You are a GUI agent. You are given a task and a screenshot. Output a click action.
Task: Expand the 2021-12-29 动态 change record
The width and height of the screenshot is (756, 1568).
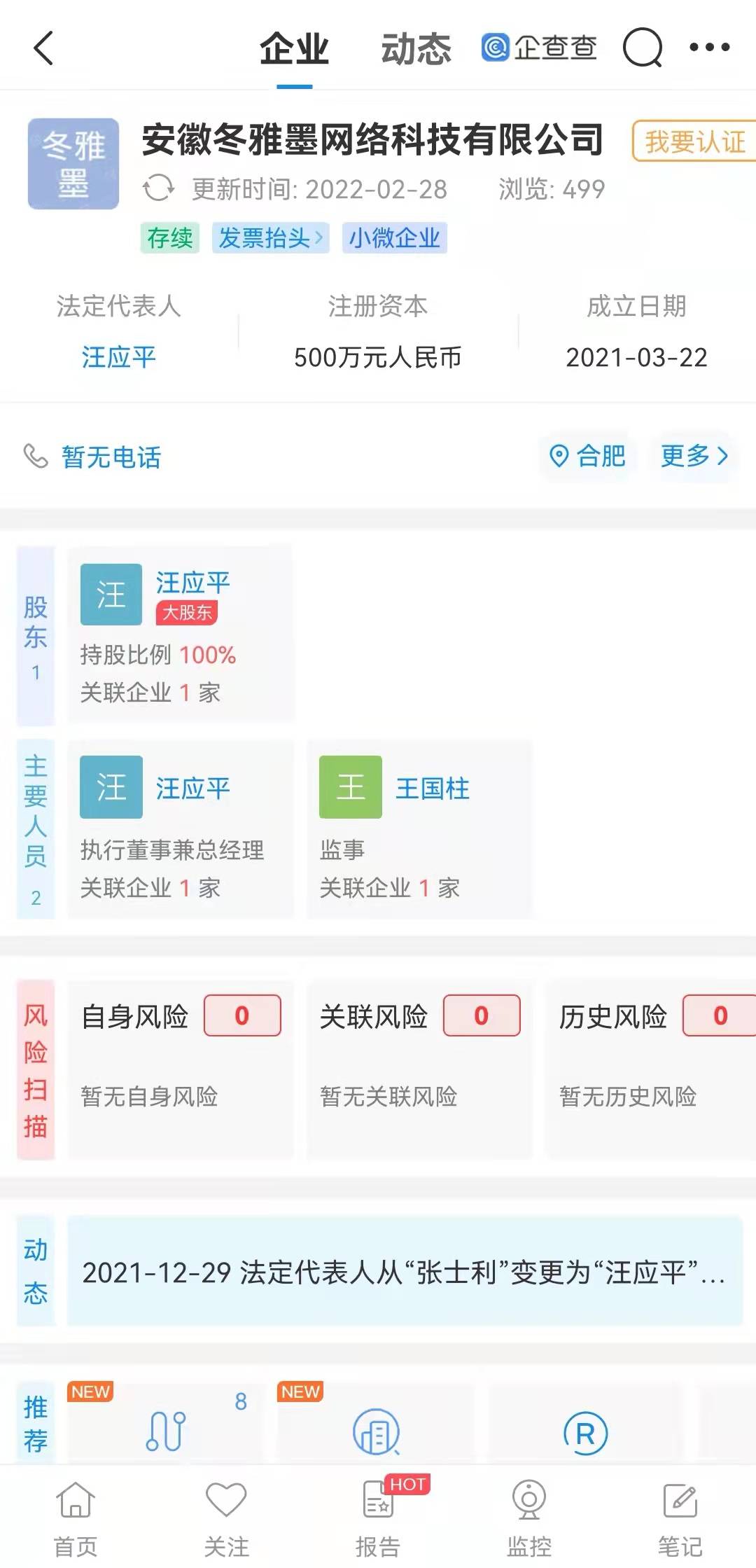(x=404, y=1272)
